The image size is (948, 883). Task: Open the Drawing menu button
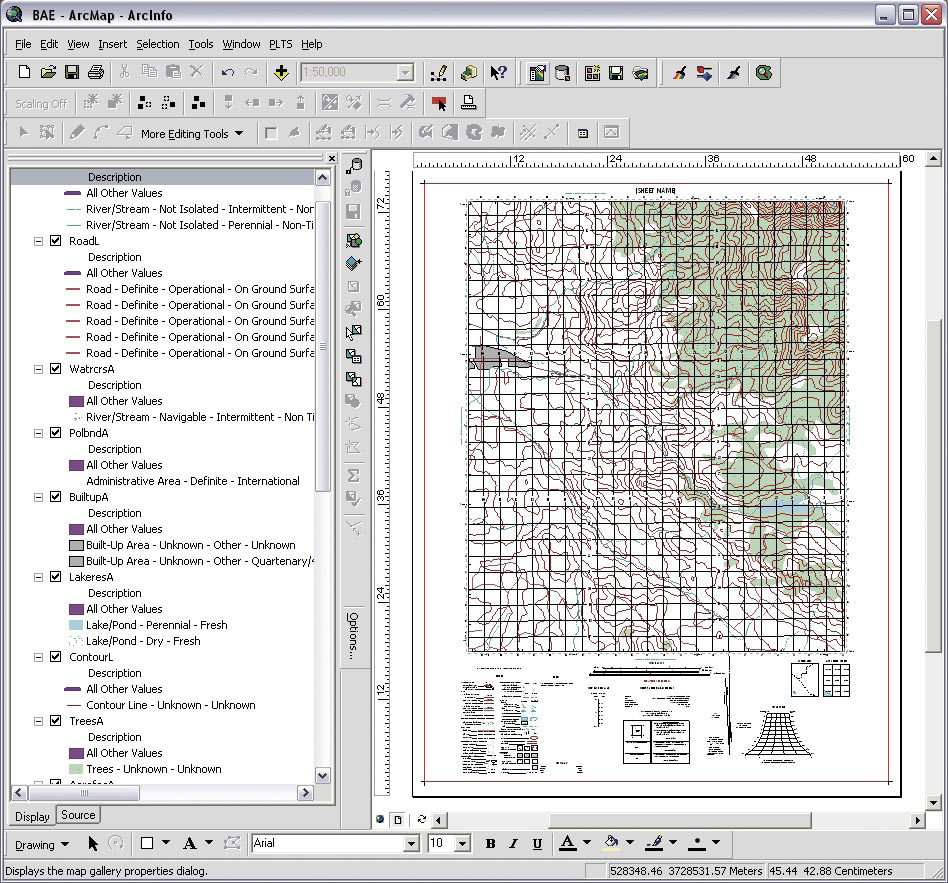[x=41, y=844]
